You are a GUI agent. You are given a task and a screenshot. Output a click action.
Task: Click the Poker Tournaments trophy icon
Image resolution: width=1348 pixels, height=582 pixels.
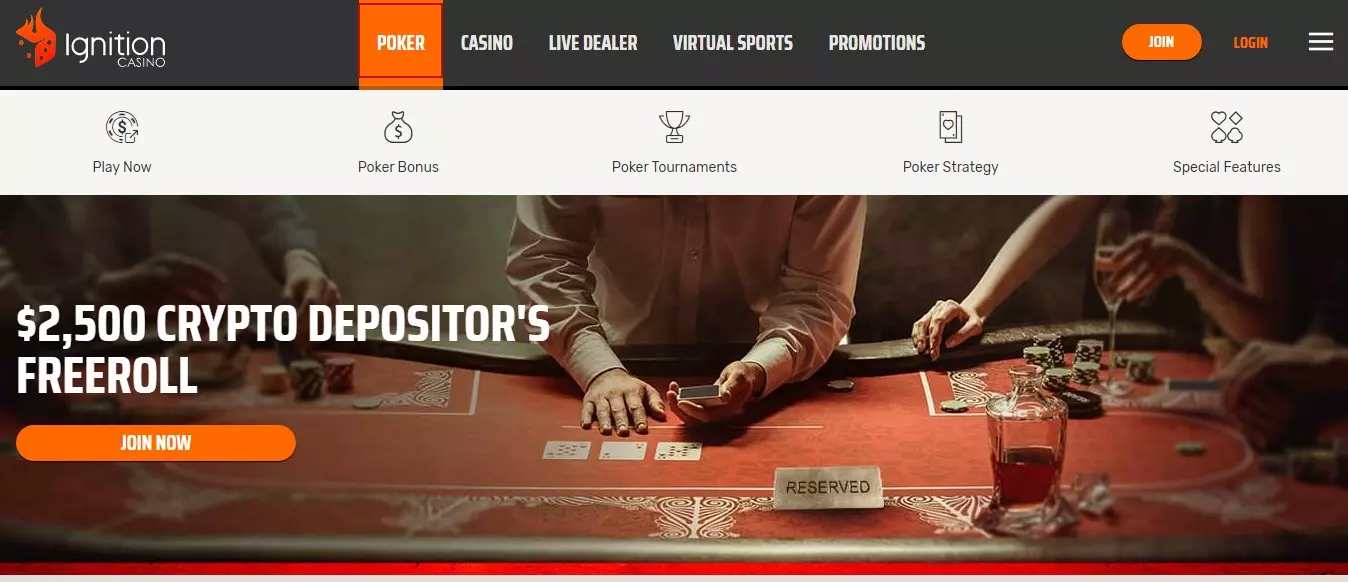pos(674,127)
